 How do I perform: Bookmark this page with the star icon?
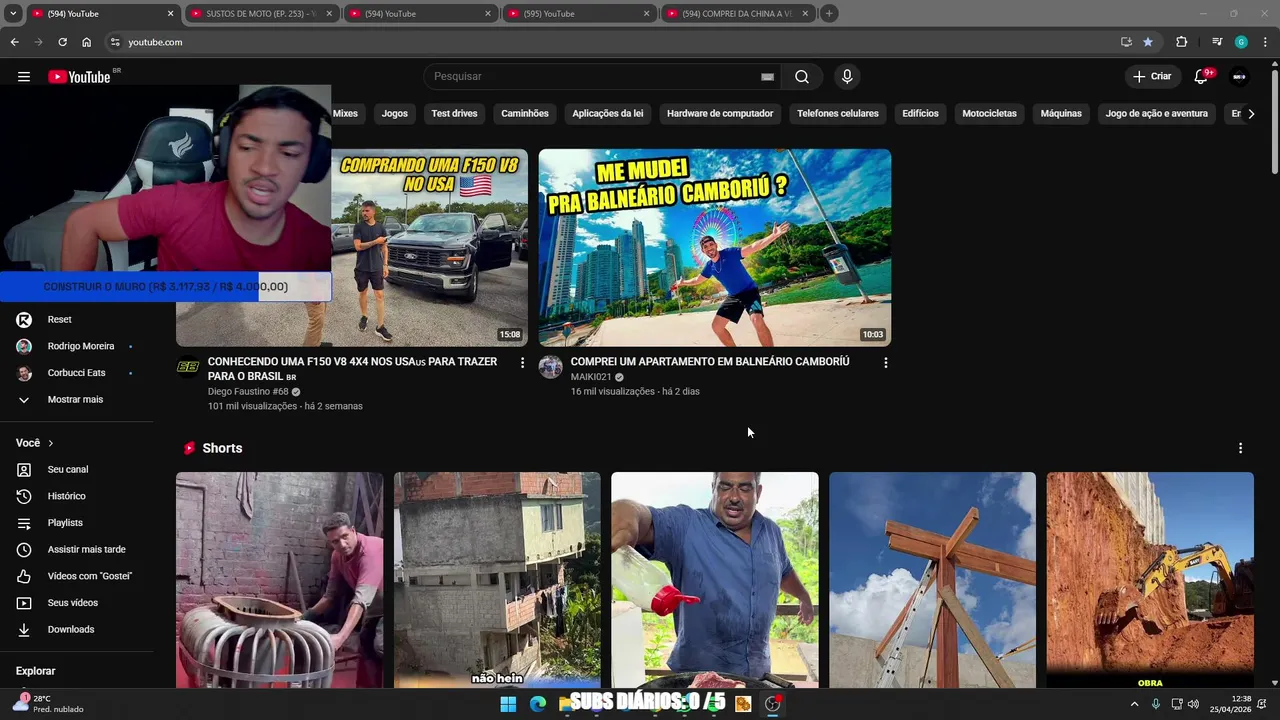click(x=1147, y=42)
